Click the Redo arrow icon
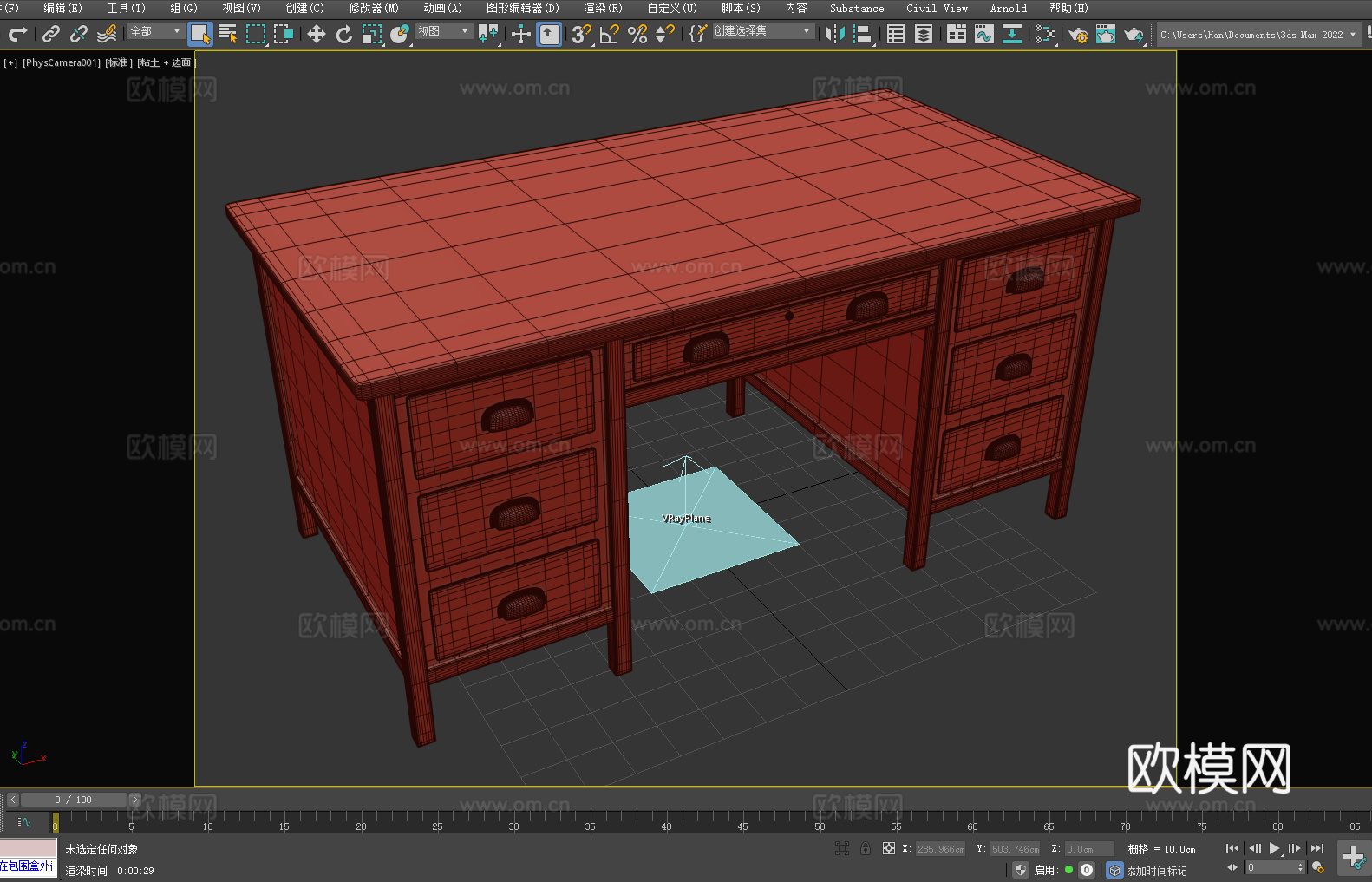Screen dimensions: 1372x882 click(x=17, y=34)
